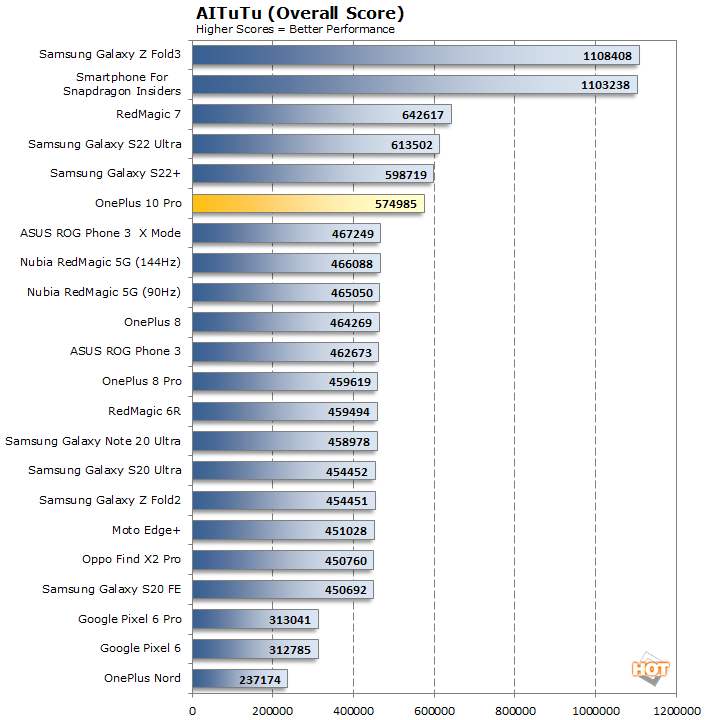708x720 pixels.
Task: Select the Samsung Galaxy S20 FE label
Action: (x=112, y=589)
